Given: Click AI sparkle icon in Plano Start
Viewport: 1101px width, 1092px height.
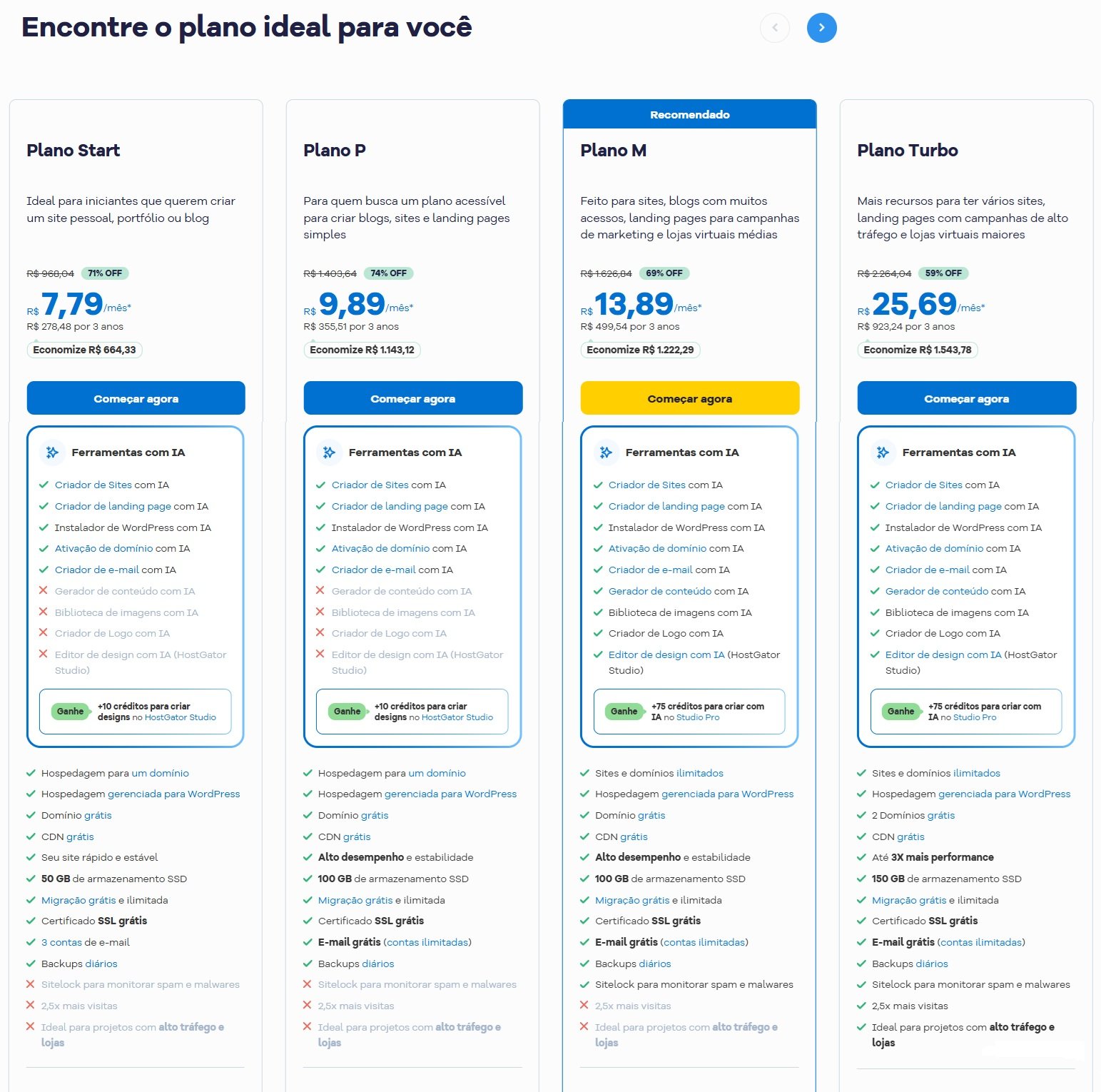Looking at the screenshot, I should click(52, 453).
